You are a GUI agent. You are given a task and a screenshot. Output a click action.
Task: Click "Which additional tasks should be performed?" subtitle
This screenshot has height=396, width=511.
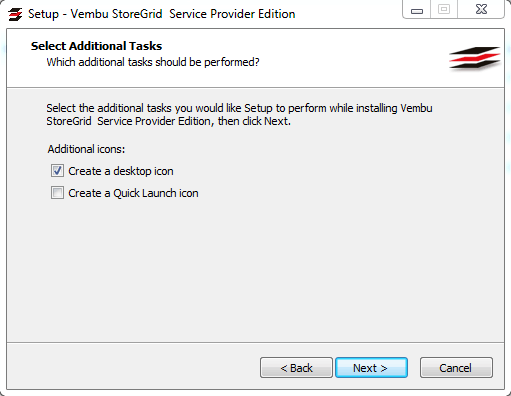(153, 62)
